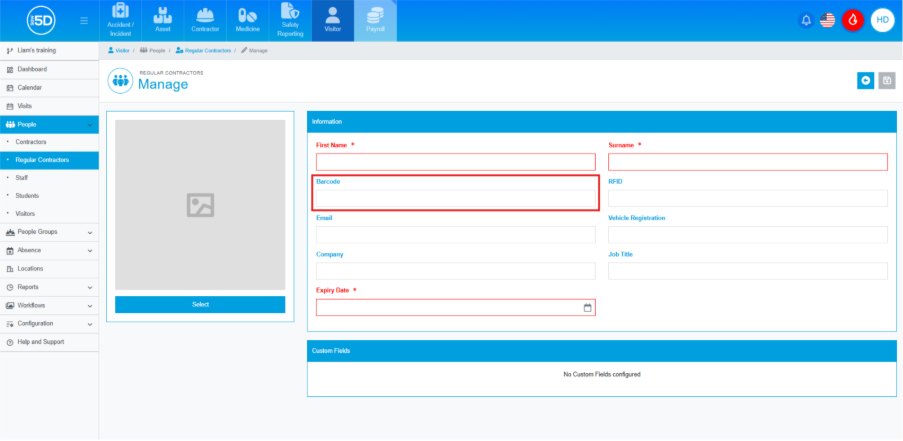
Task: Expand the Configuration sidebar section
Action: [x=49, y=323]
